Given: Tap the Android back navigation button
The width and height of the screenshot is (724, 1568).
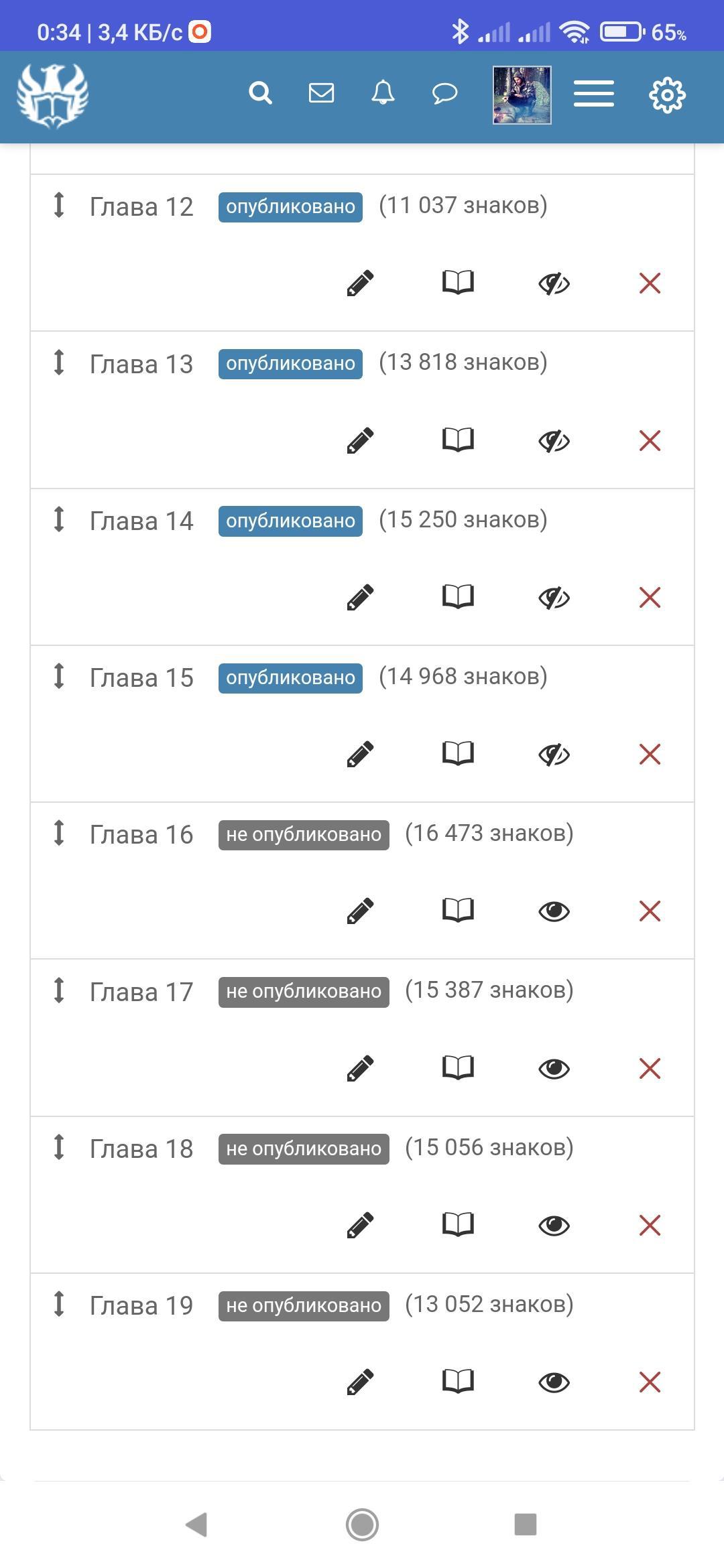Looking at the screenshot, I should [196, 1524].
